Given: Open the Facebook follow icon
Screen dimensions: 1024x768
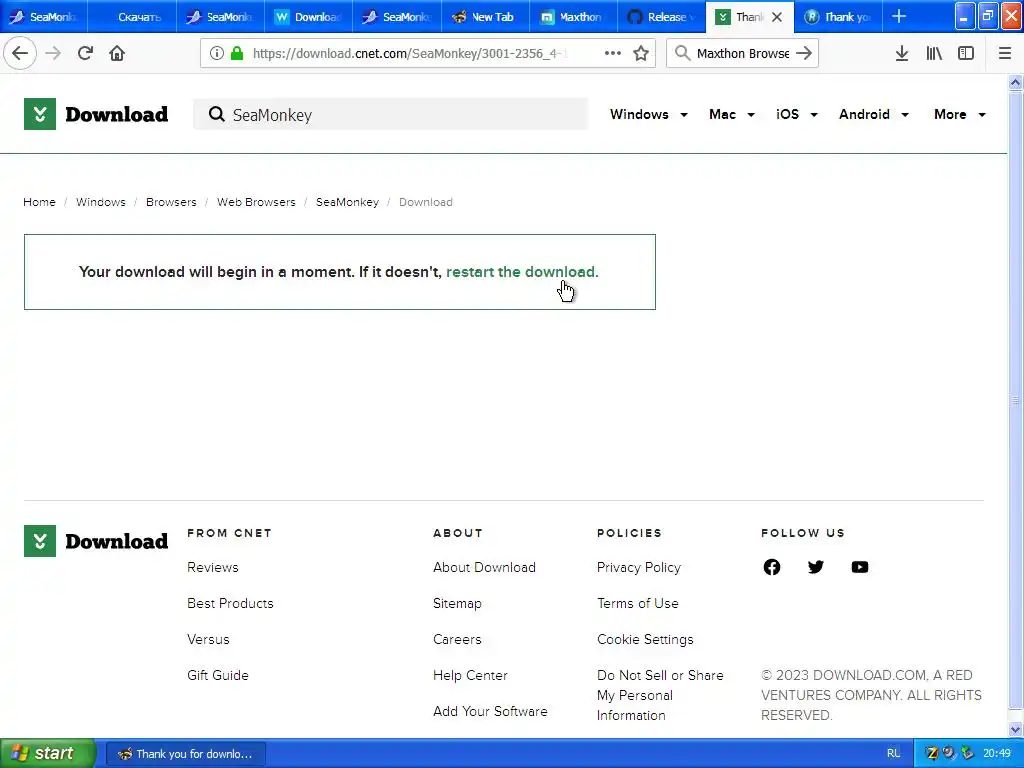Looking at the screenshot, I should (x=771, y=567).
